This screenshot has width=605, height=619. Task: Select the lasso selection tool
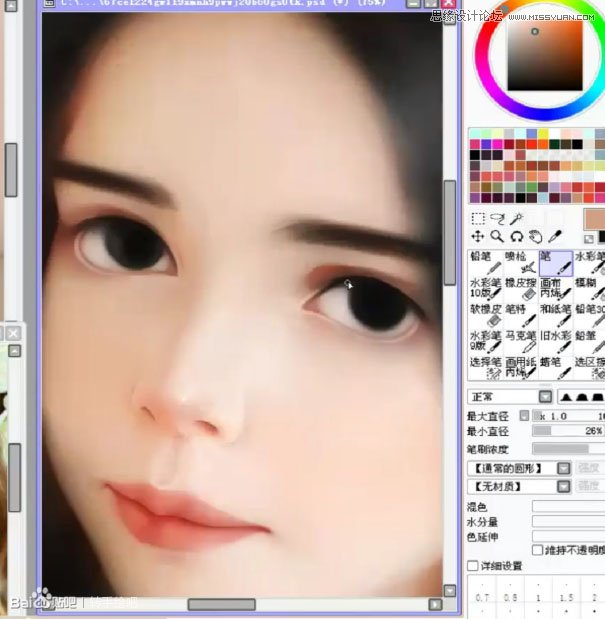point(497,218)
